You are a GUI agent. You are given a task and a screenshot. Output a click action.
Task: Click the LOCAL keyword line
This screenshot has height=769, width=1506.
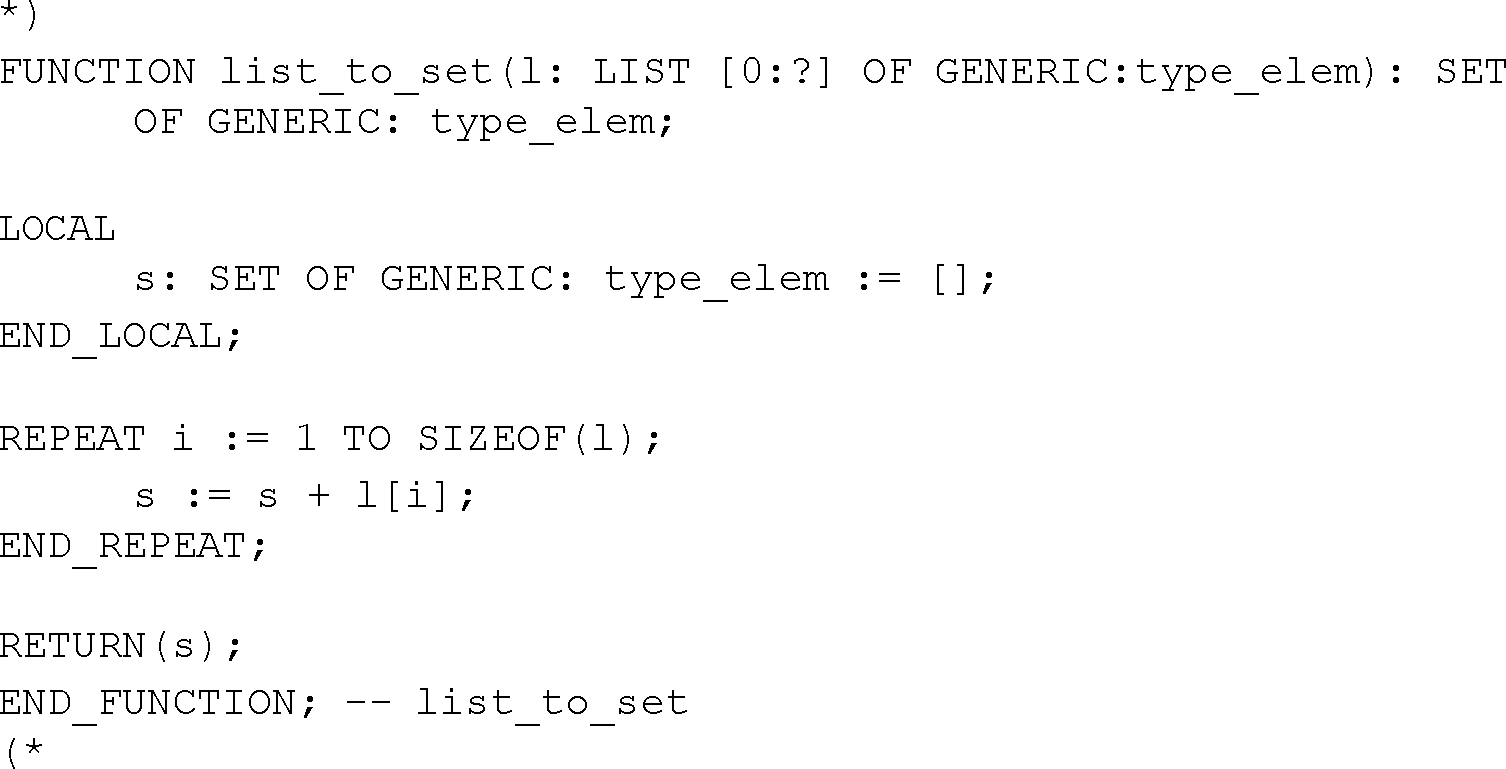pyautogui.click(x=58, y=229)
